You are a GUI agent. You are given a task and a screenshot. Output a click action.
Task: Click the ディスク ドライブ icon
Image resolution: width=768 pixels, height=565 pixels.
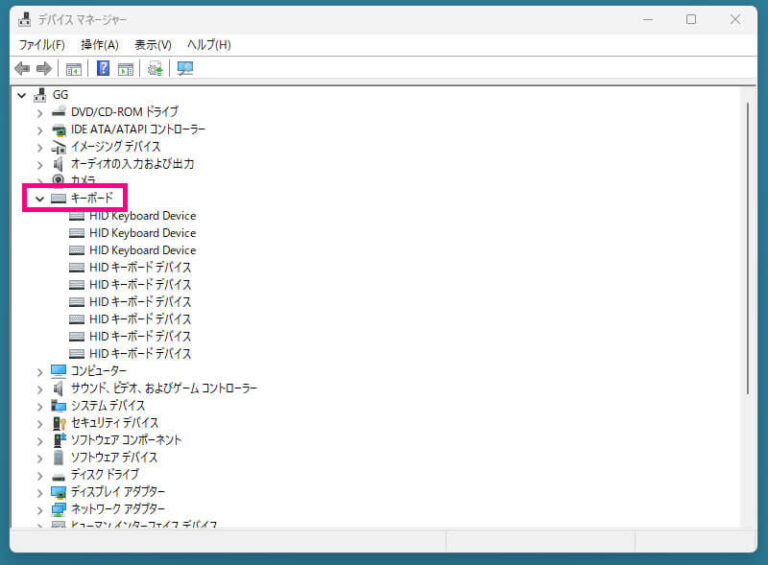tap(59, 476)
